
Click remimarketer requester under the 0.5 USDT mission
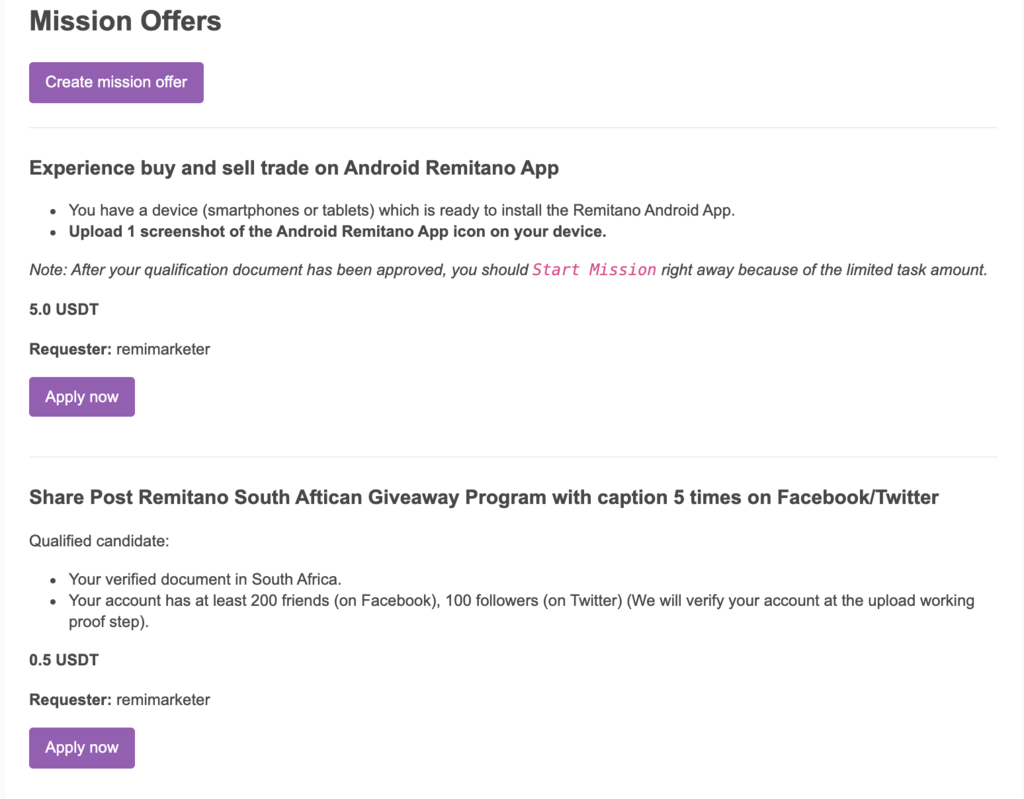163,700
